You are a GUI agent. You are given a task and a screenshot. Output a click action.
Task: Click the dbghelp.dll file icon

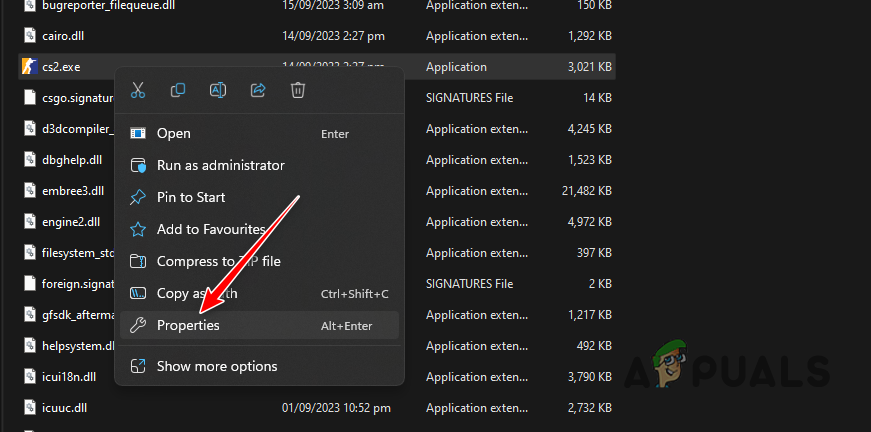29,160
